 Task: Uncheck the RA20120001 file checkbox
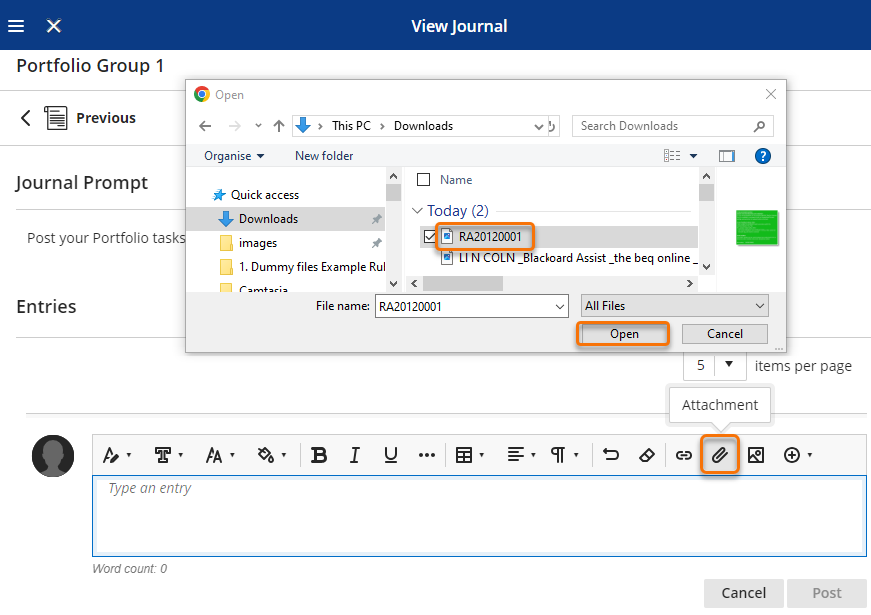click(430, 237)
